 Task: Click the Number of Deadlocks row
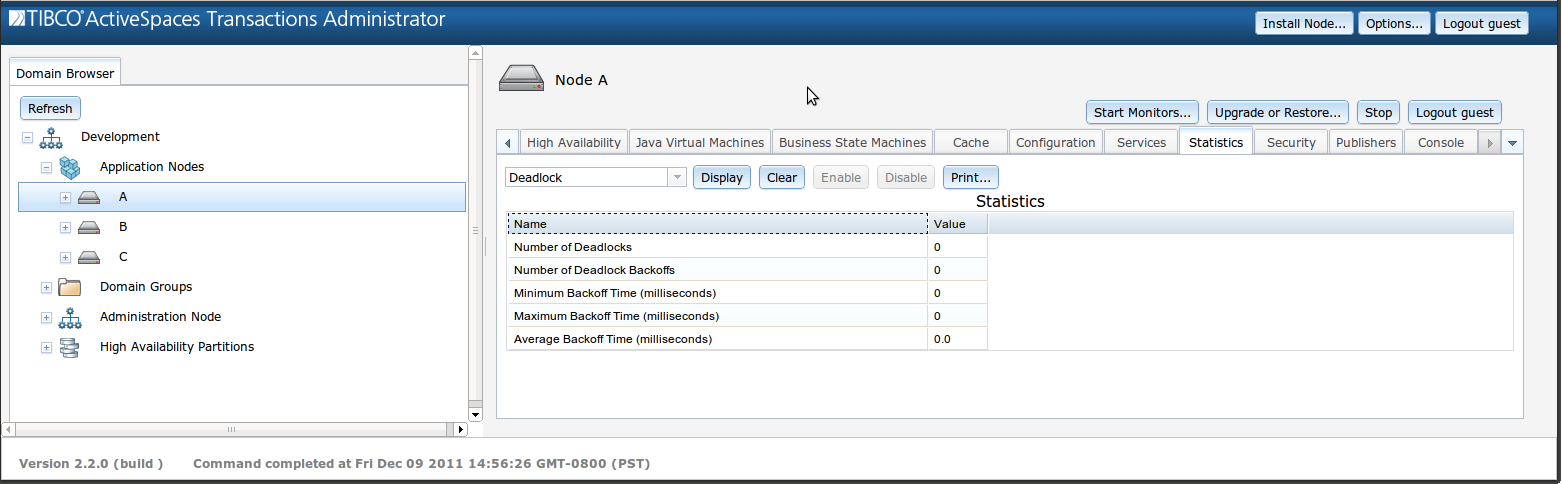point(747,247)
